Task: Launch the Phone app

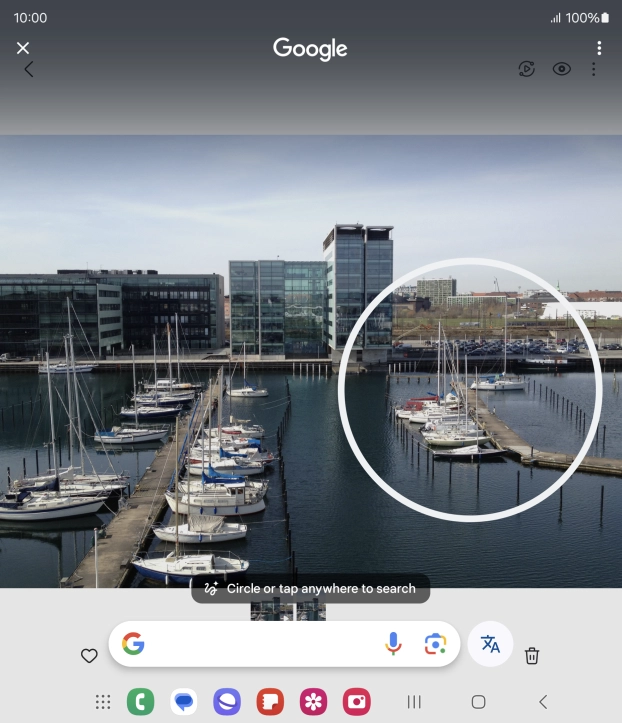Action: point(141,702)
